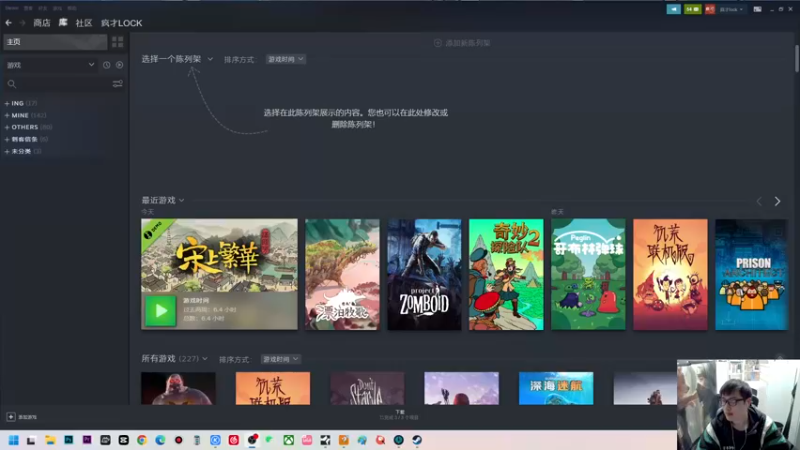
Task: Open the pink bilibili icon in taskbar
Action: [307, 440]
